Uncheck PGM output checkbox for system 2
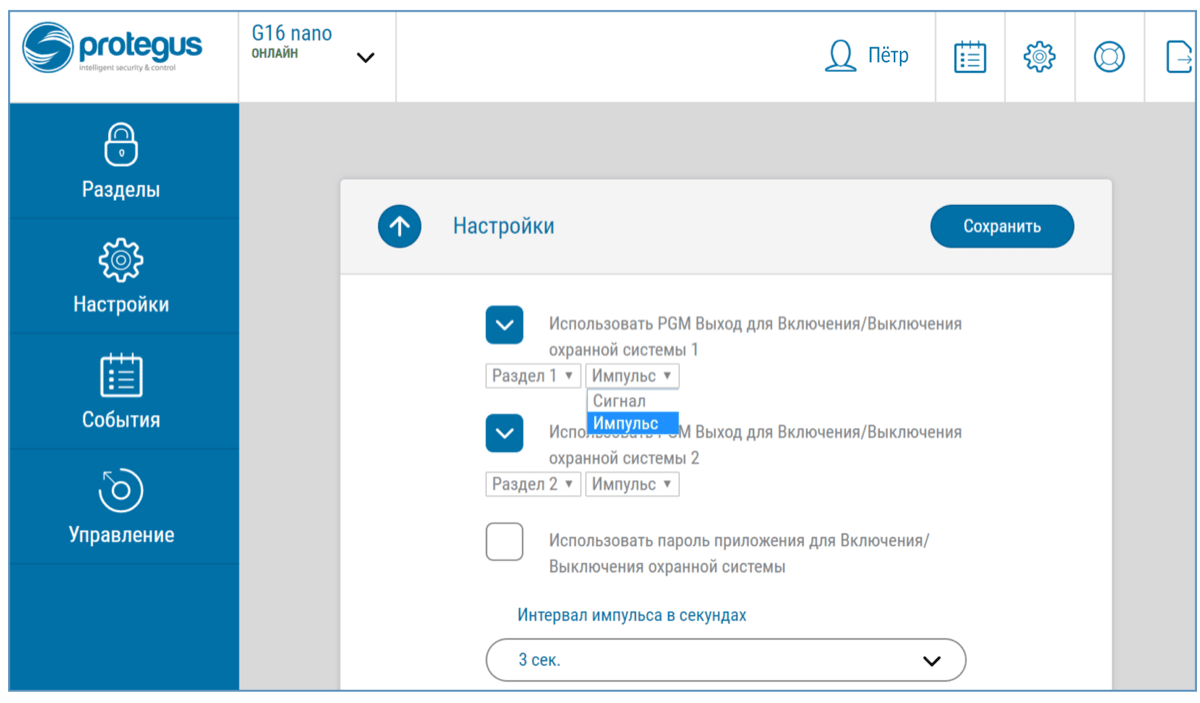The width and height of the screenshot is (1200, 703). (x=504, y=433)
